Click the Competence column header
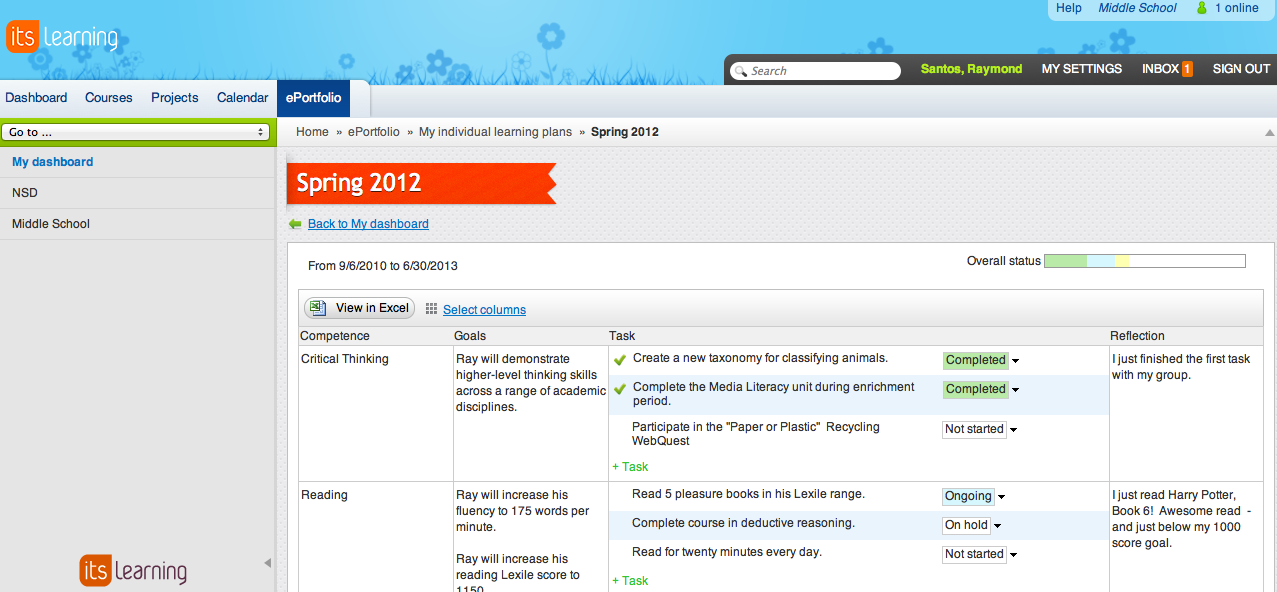The width and height of the screenshot is (1277, 592). tap(335, 336)
